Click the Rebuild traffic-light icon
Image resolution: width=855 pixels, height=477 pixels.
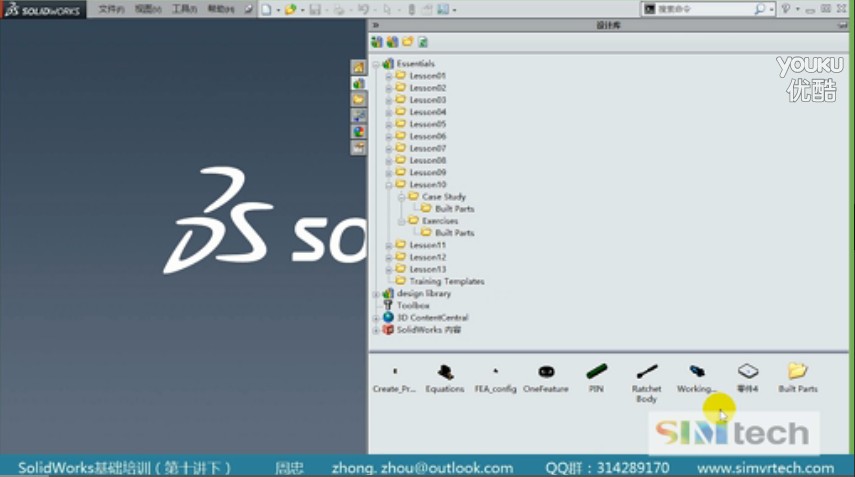[x=412, y=9]
